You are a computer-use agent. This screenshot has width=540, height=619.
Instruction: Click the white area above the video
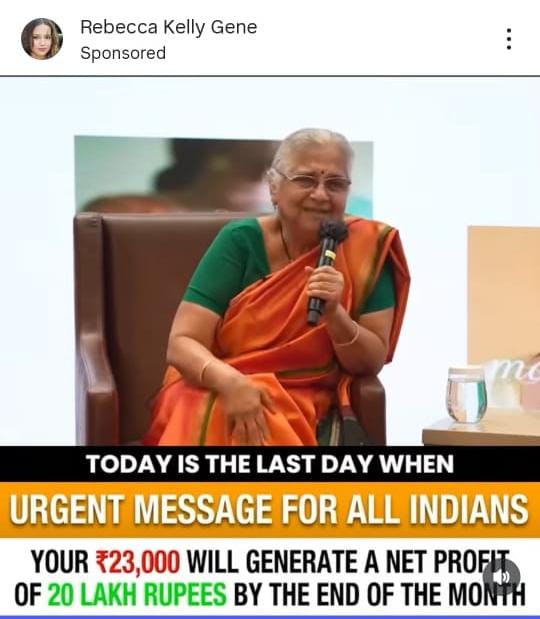[x=270, y=105]
